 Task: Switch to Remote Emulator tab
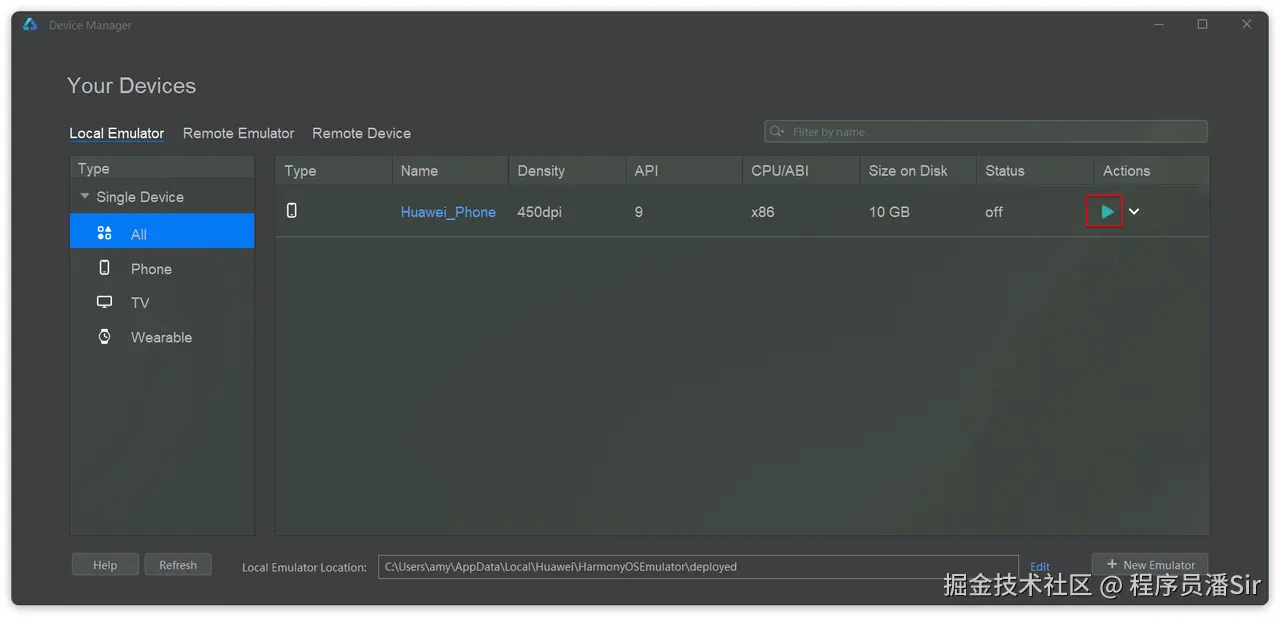pyautogui.click(x=238, y=133)
